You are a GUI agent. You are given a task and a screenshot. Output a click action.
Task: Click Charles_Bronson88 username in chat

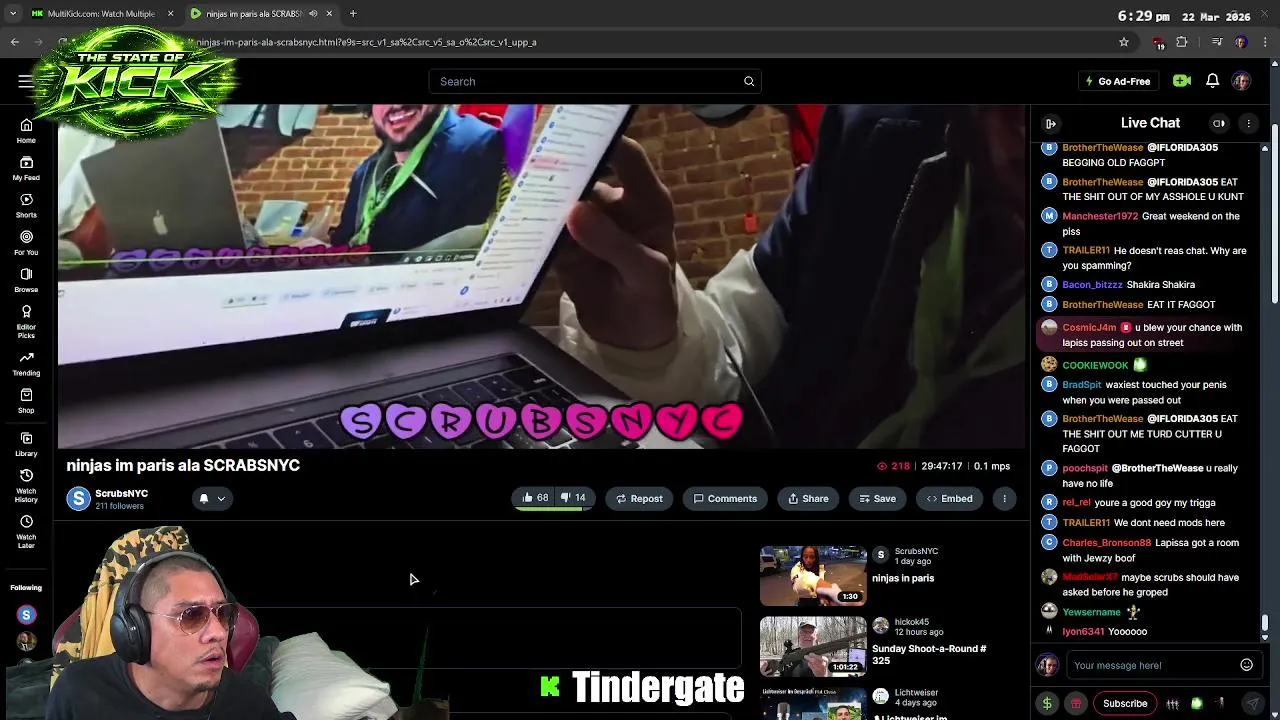[x=1107, y=543]
